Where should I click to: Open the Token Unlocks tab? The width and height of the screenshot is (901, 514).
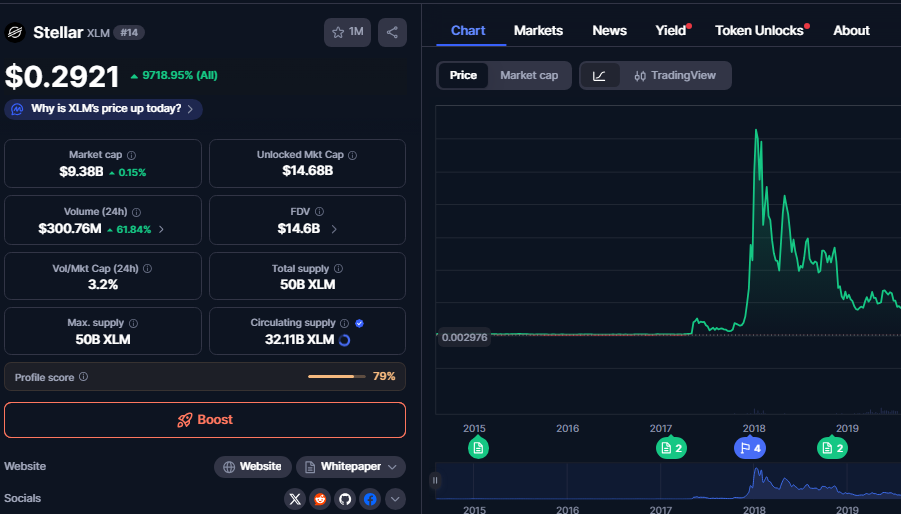point(759,30)
